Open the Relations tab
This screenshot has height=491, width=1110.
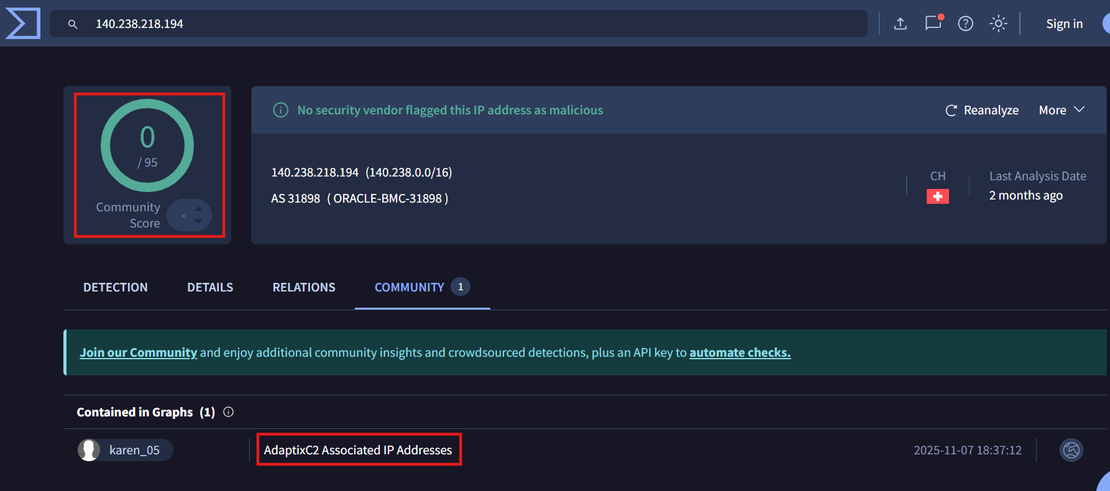[x=304, y=287]
